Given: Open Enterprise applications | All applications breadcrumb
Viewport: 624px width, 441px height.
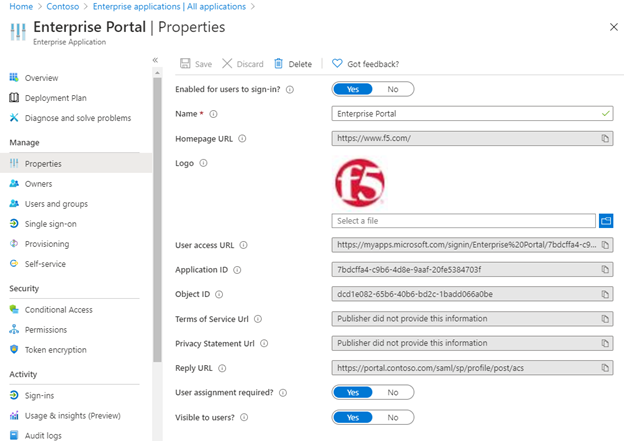Looking at the screenshot, I should [169, 6].
